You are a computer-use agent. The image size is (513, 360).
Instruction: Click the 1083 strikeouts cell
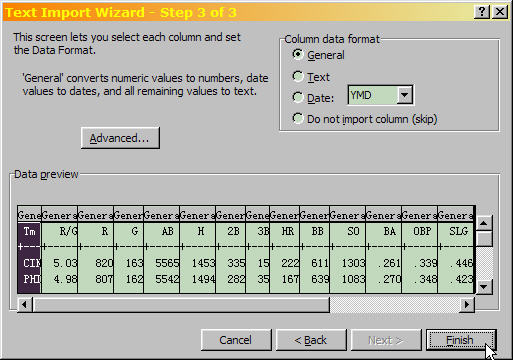coord(353,279)
